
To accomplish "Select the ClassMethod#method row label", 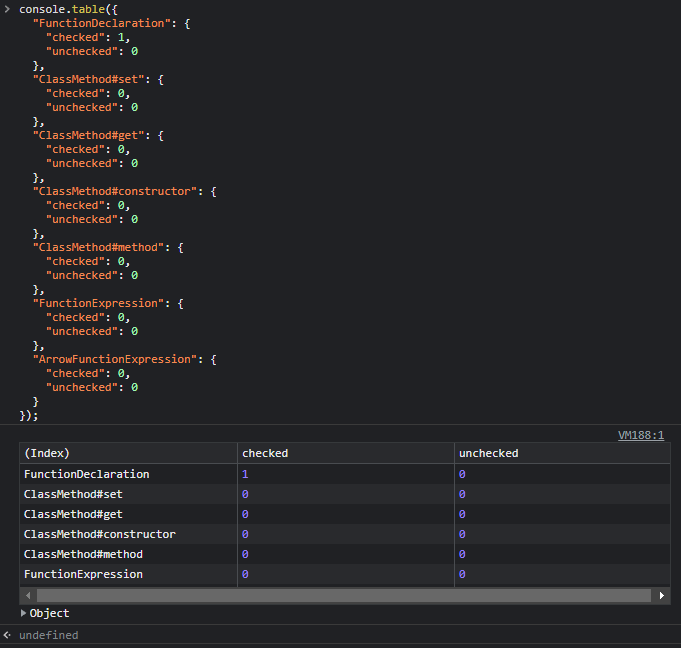I will [x=83, y=554].
